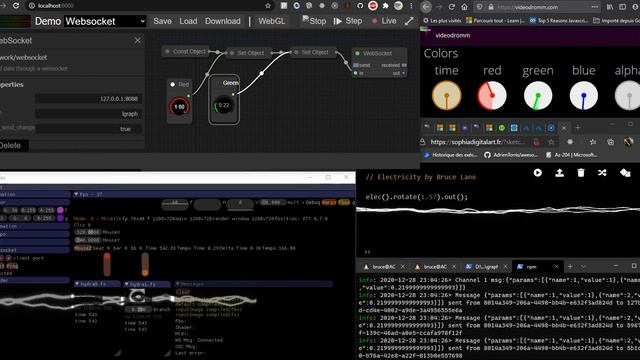Stop the graph execution
The image size is (640, 360).
[x=314, y=21]
